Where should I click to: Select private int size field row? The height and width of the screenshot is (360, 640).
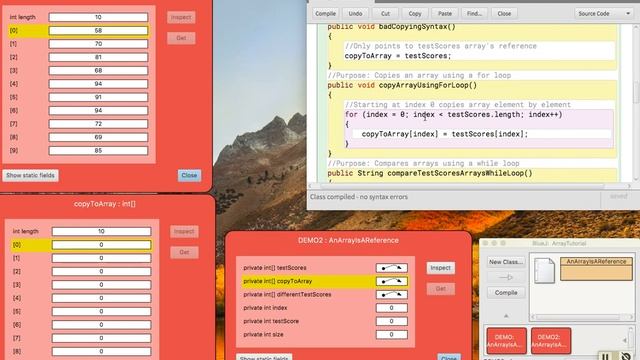point(325,335)
